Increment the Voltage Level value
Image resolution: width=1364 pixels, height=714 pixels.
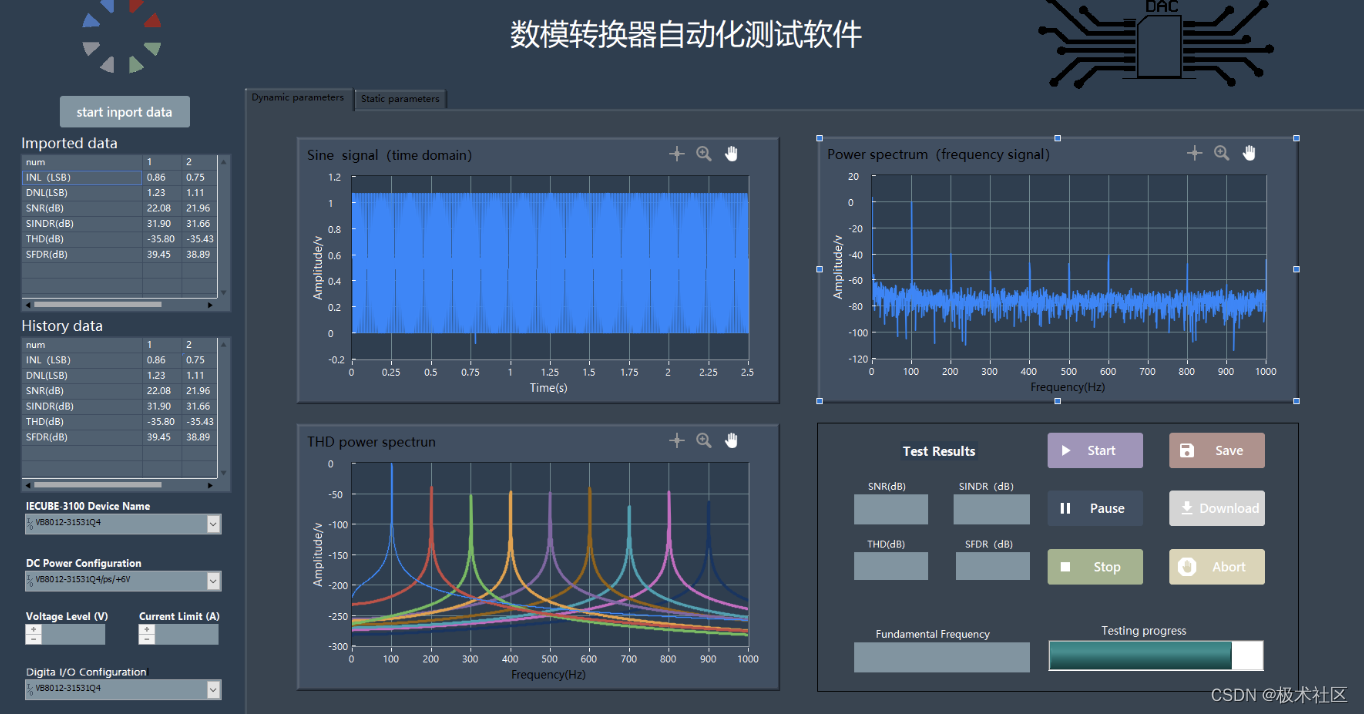pos(33,629)
